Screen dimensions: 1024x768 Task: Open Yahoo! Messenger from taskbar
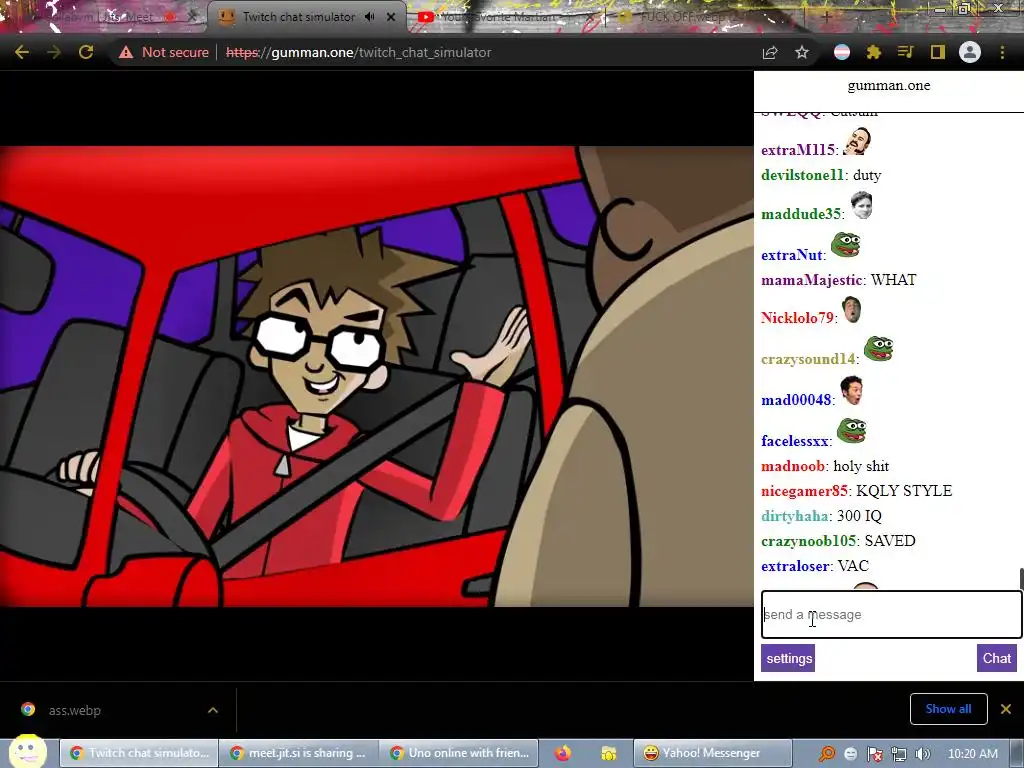click(x=712, y=753)
